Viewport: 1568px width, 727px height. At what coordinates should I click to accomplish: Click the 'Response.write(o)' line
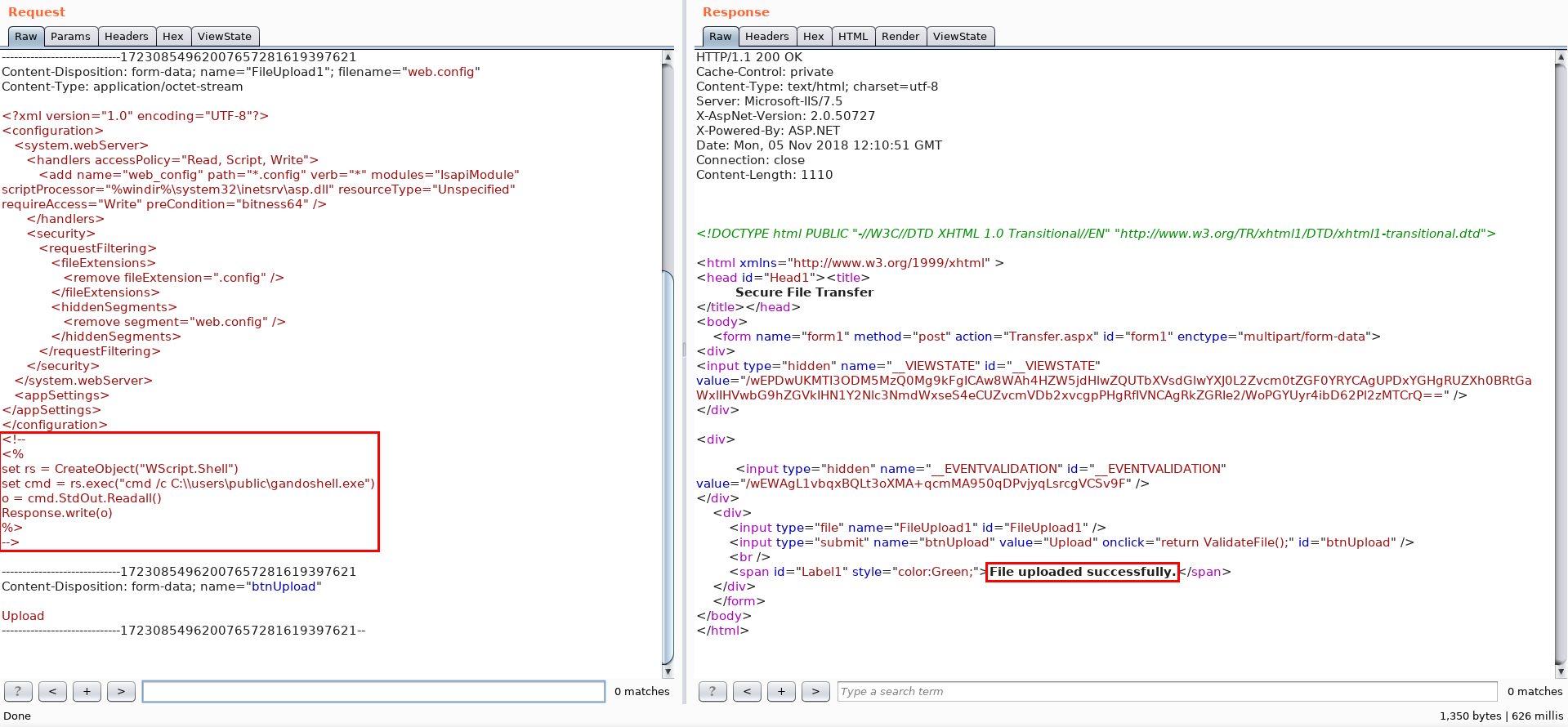(x=57, y=513)
